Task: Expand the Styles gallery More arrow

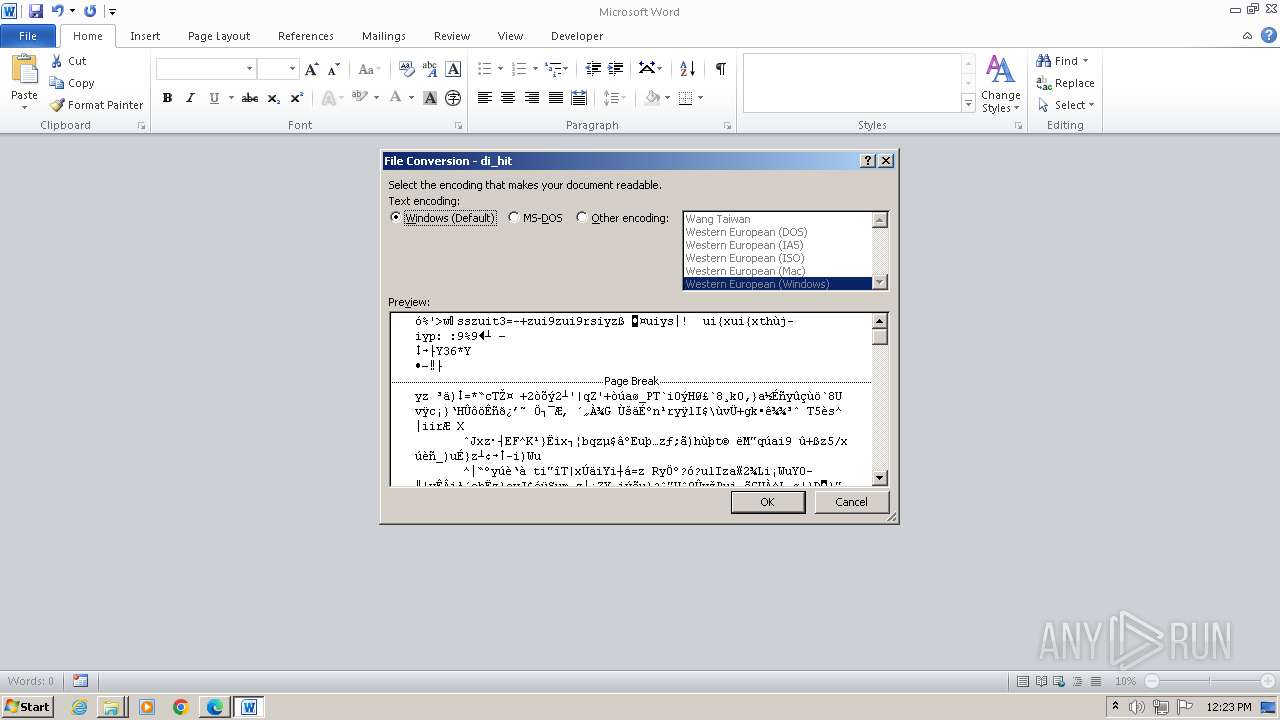Action: (968, 104)
